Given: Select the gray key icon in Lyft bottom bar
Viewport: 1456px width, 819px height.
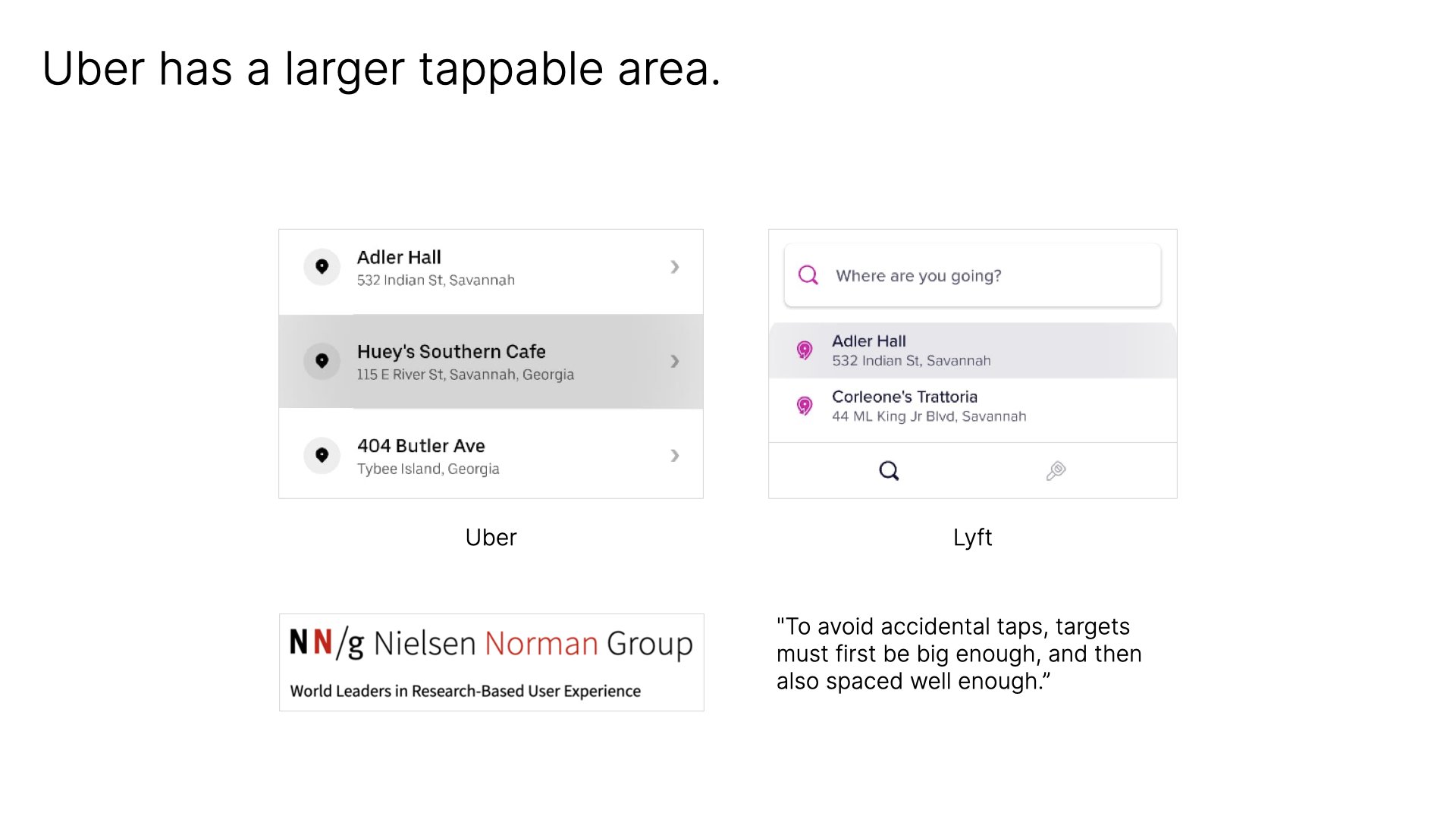Looking at the screenshot, I should (1056, 471).
